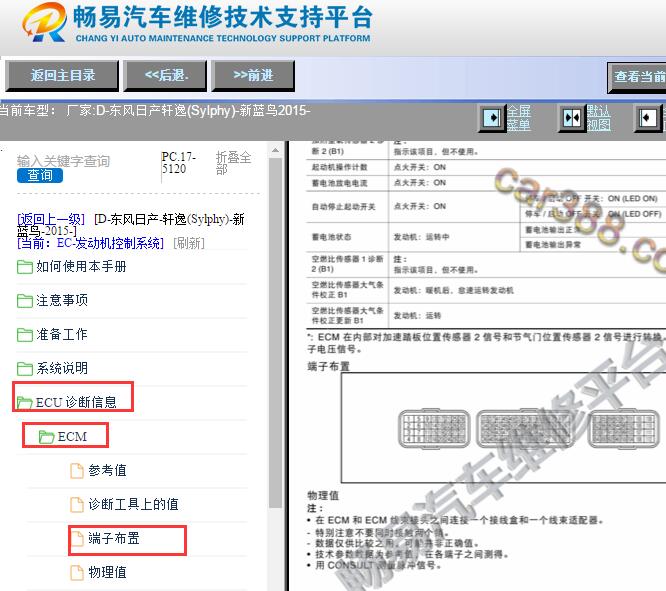Open the 物理值 document
The image size is (666, 591).
click(x=107, y=572)
